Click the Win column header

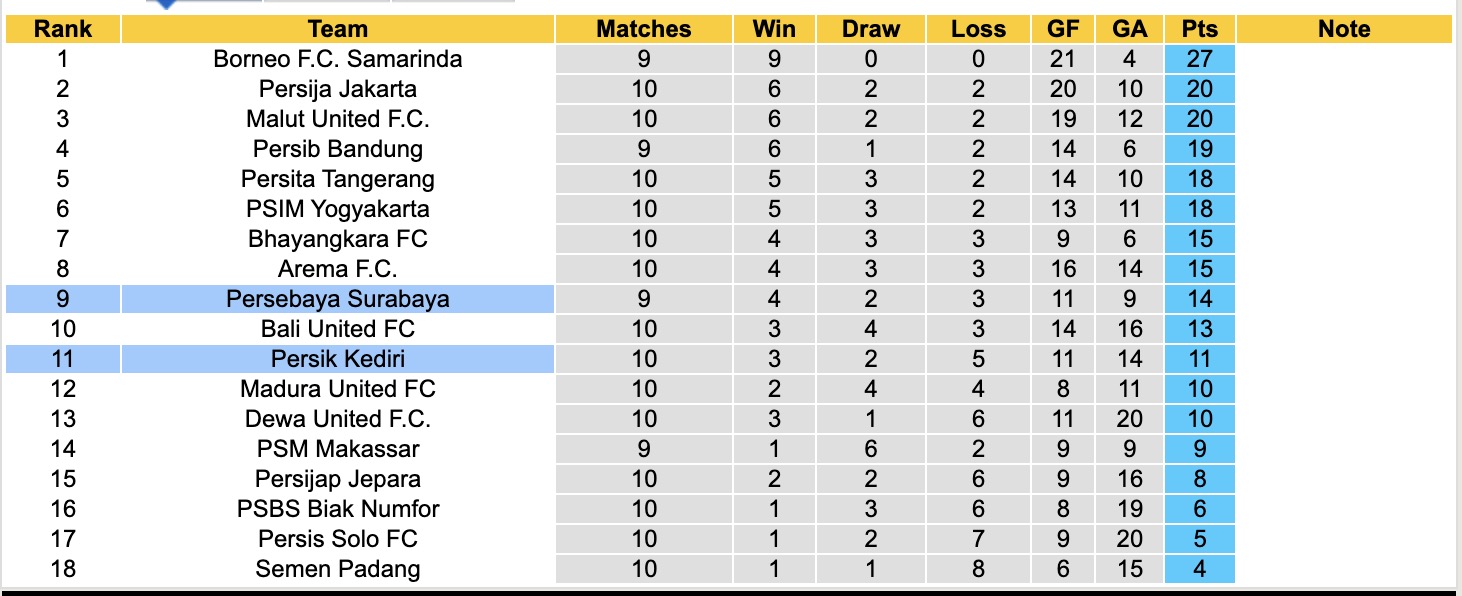click(x=774, y=29)
